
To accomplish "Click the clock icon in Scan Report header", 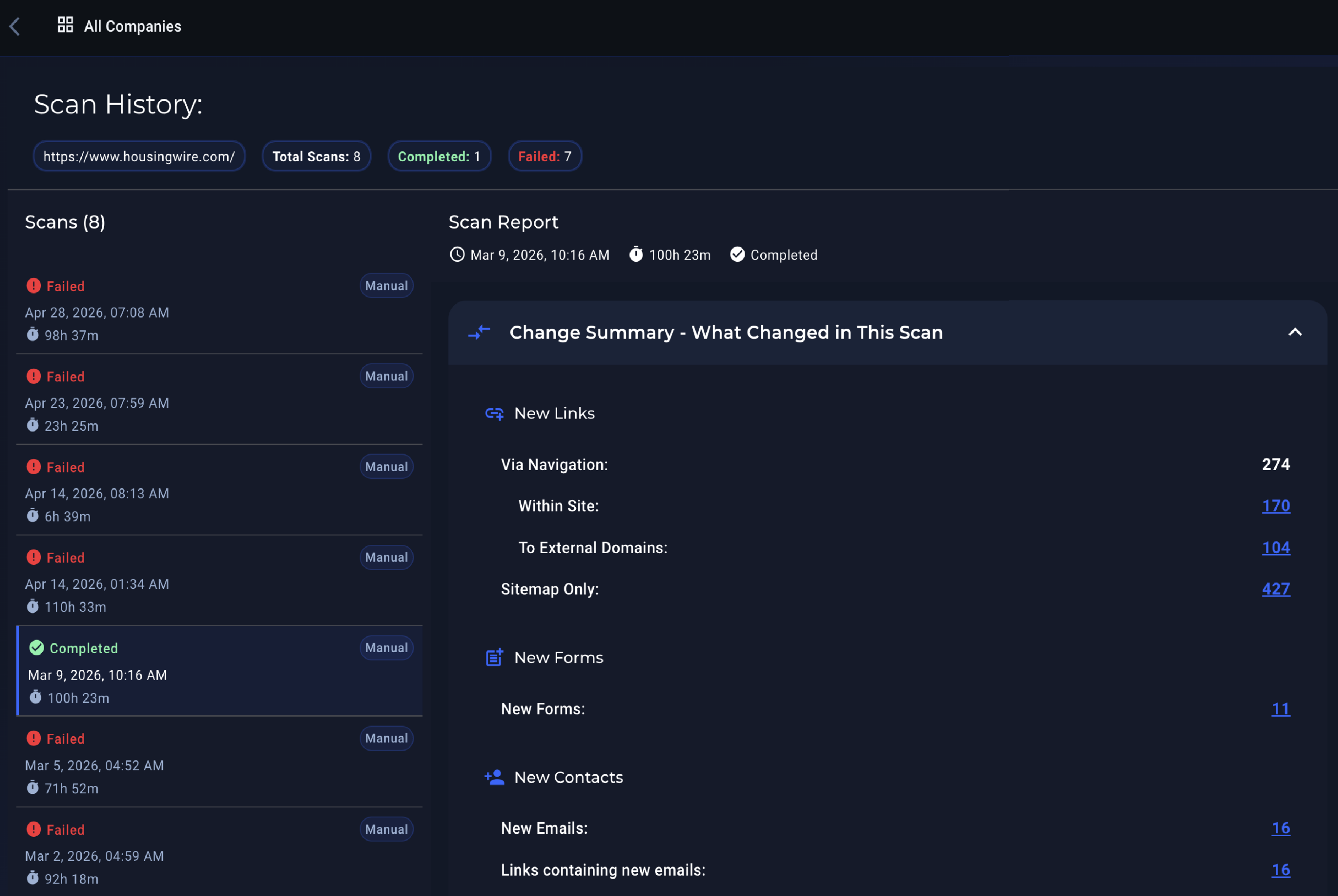I will 457,254.
